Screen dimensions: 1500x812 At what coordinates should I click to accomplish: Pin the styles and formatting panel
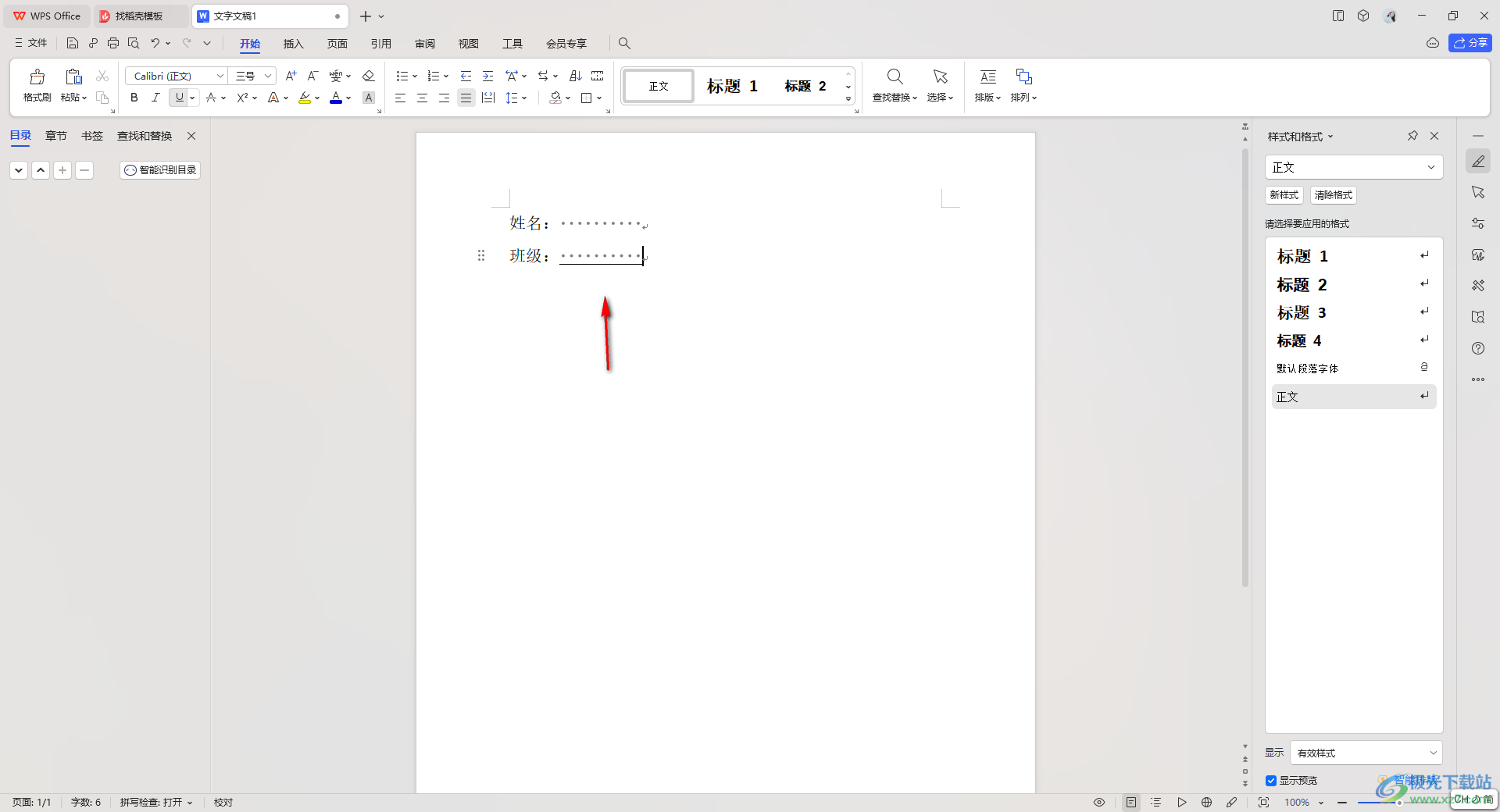click(1412, 136)
